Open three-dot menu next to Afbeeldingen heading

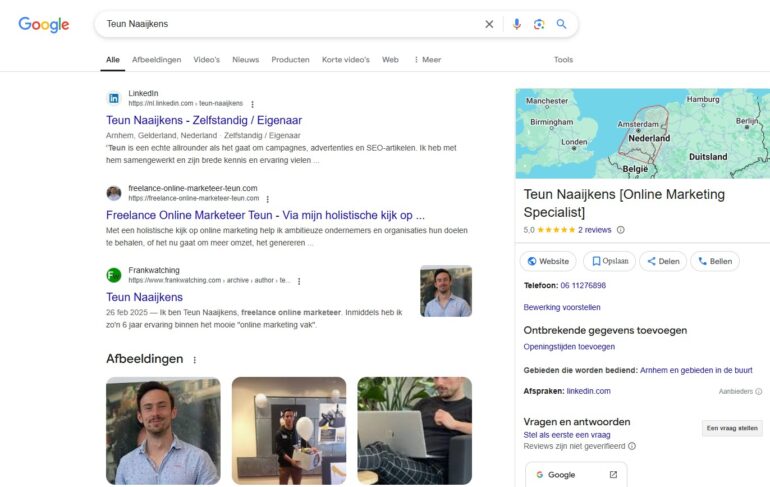coord(195,360)
